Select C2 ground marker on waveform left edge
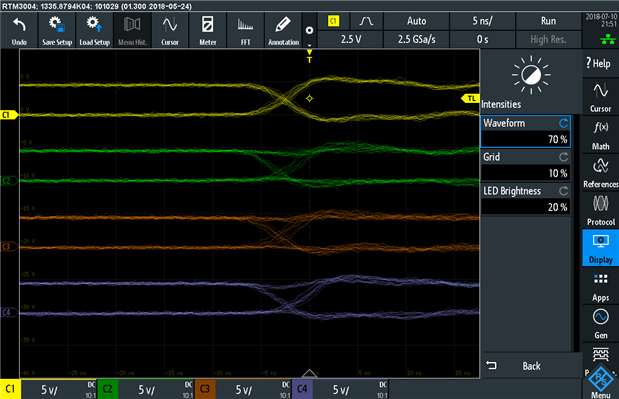This screenshot has height=399, width=619. click(x=9, y=181)
